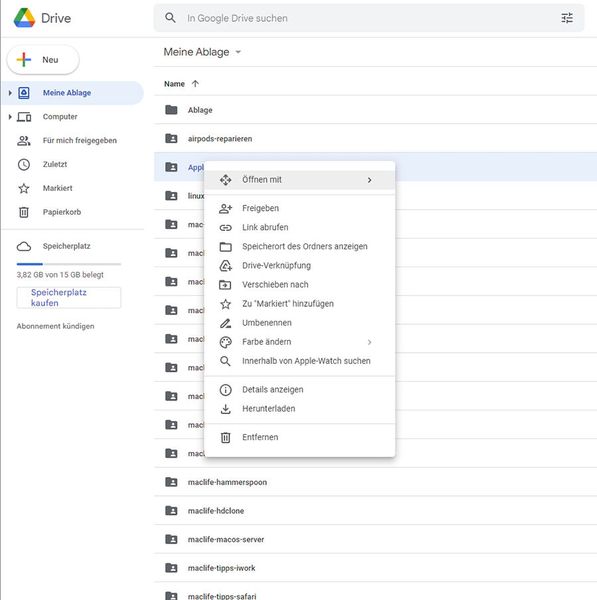Image resolution: width=597 pixels, height=600 pixels.
Task: Expand the Computer tree arrow
Action: (10, 117)
